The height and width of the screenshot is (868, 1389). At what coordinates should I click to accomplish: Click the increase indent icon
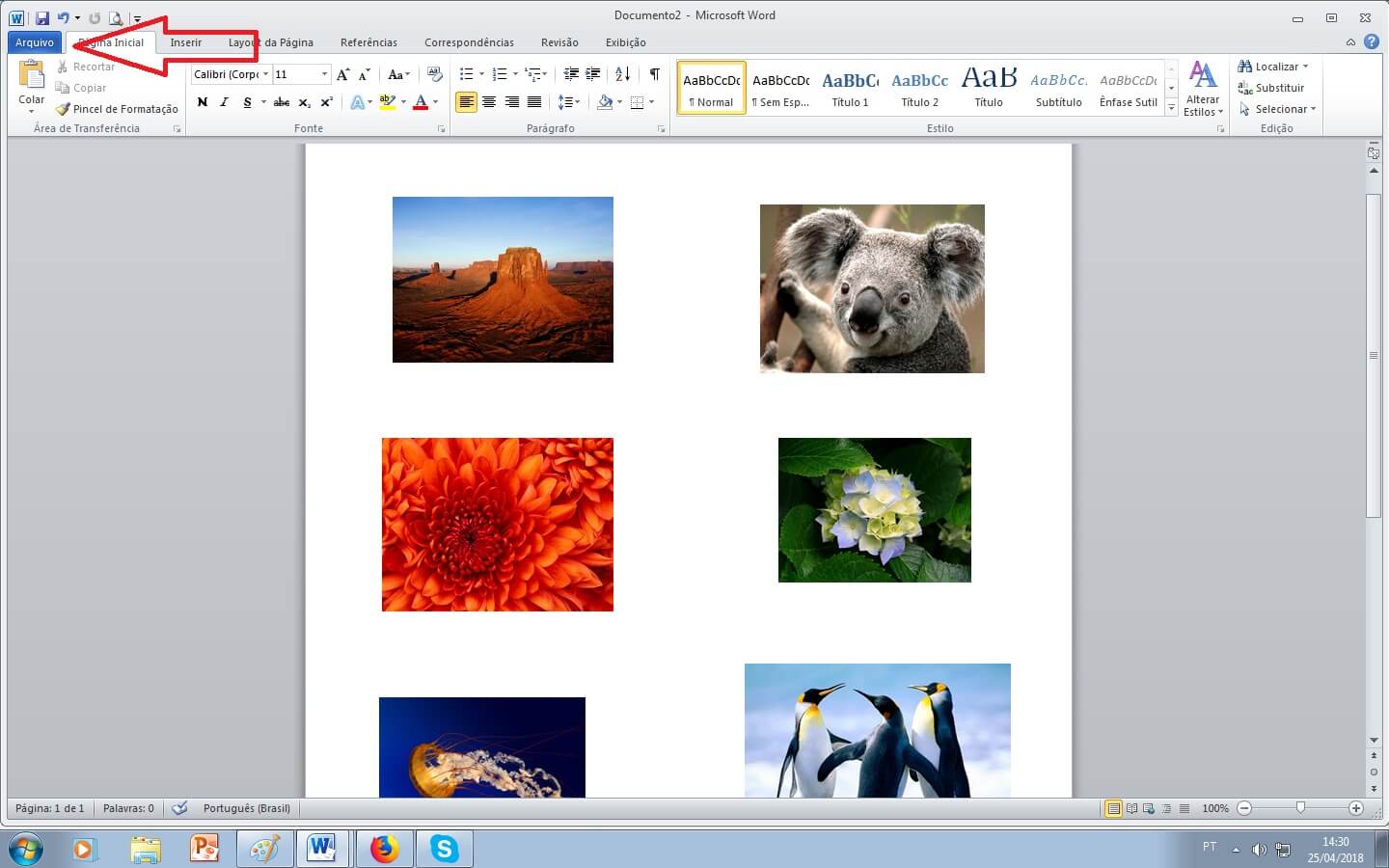click(x=593, y=74)
